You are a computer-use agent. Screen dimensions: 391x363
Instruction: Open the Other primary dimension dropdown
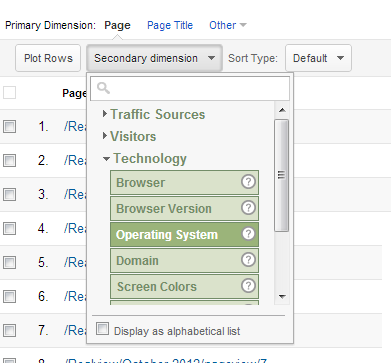pyautogui.click(x=228, y=25)
